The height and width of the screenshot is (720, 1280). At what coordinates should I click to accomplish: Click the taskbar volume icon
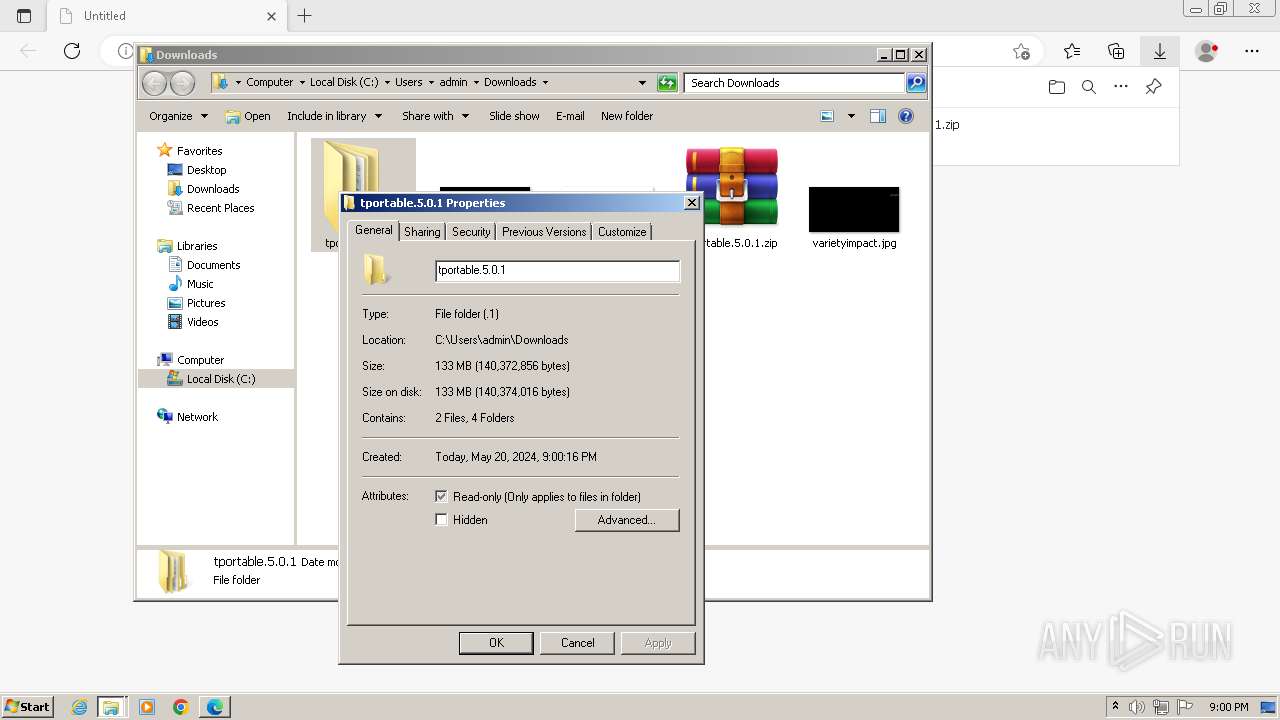click(1137, 707)
